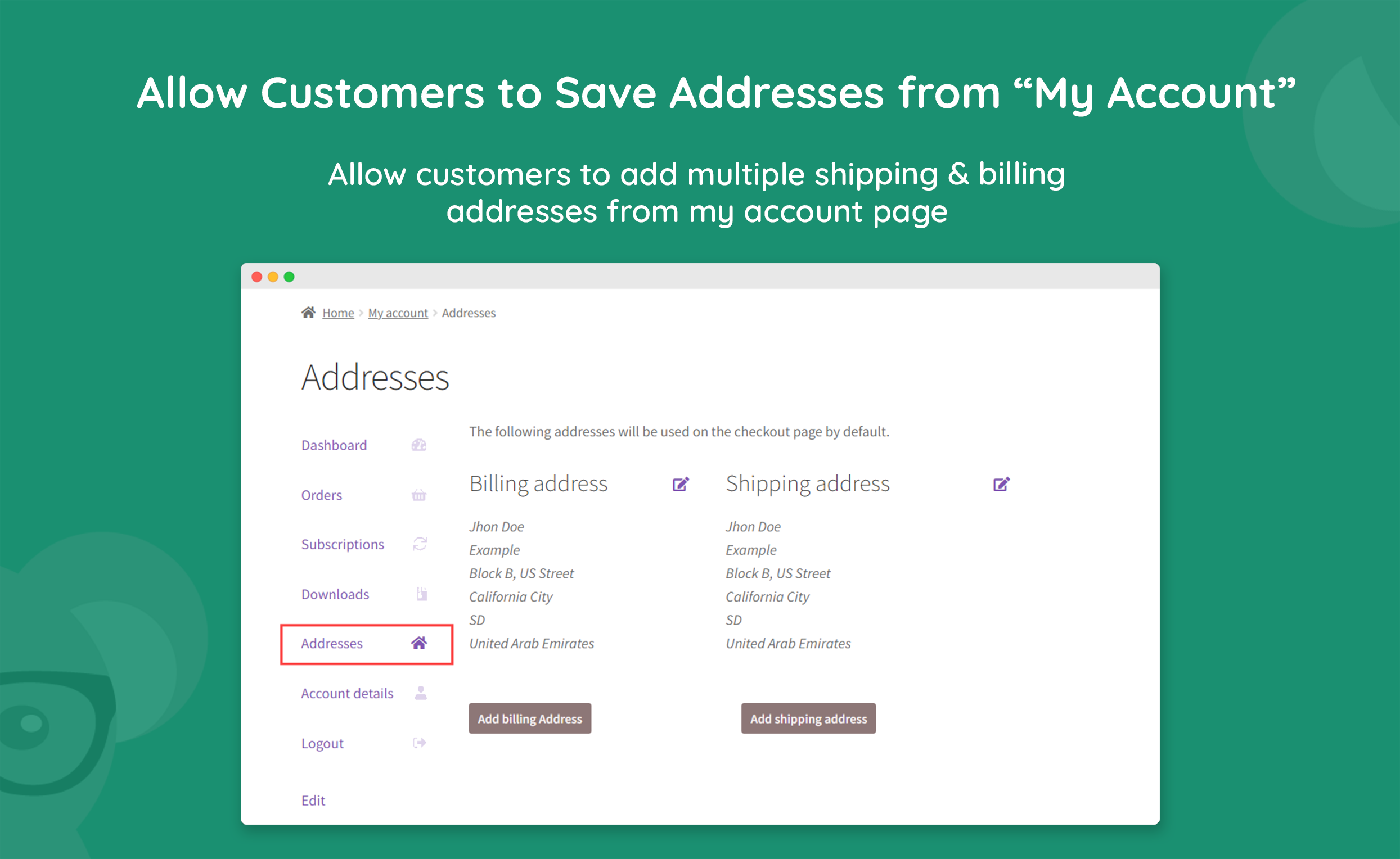Click the Subscriptions refresh icon

[420, 544]
